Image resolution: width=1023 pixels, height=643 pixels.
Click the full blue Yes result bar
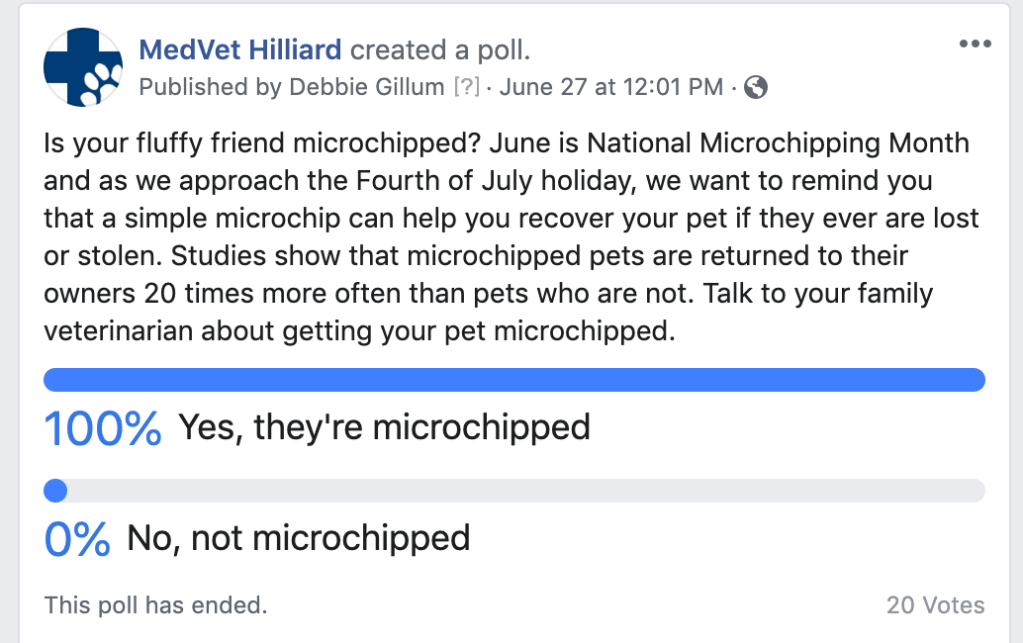514,380
